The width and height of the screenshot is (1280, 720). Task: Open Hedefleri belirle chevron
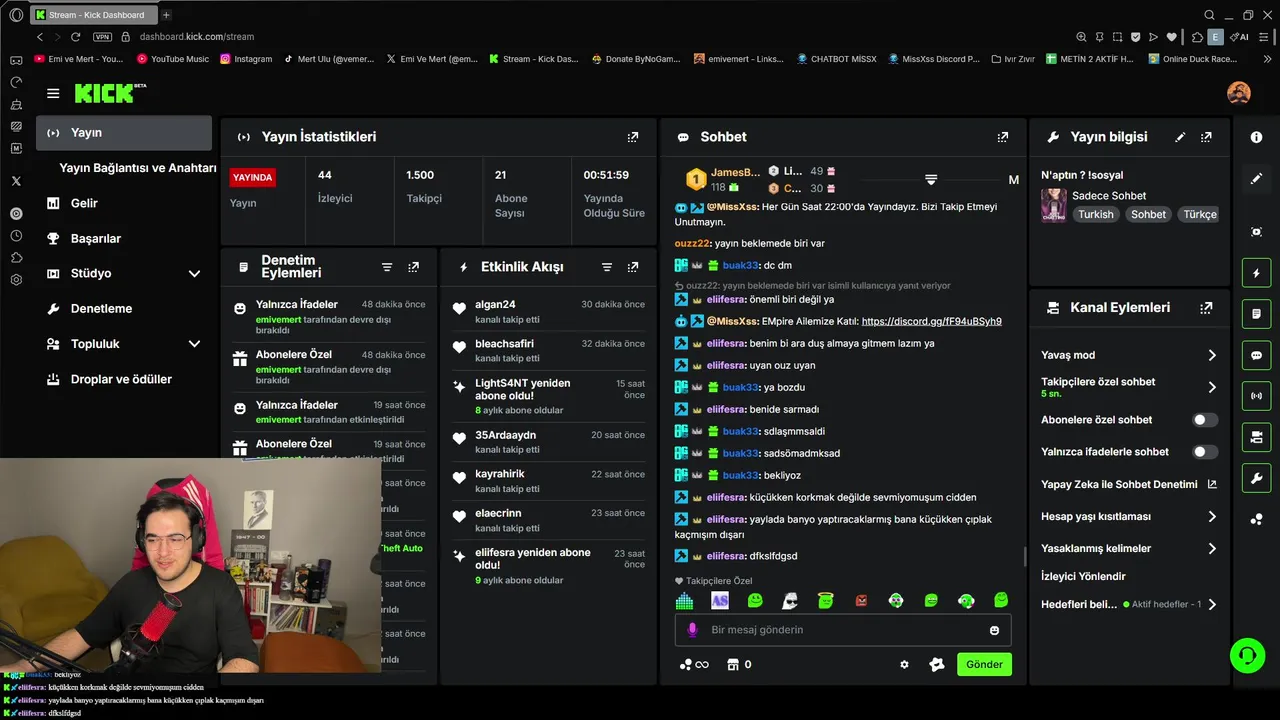click(x=1212, y=605)
